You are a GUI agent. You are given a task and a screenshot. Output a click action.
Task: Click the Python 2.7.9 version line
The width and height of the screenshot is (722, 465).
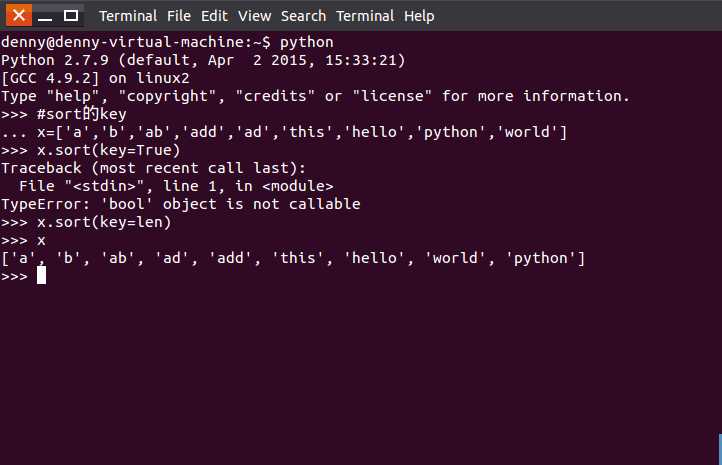coord(203,60)
